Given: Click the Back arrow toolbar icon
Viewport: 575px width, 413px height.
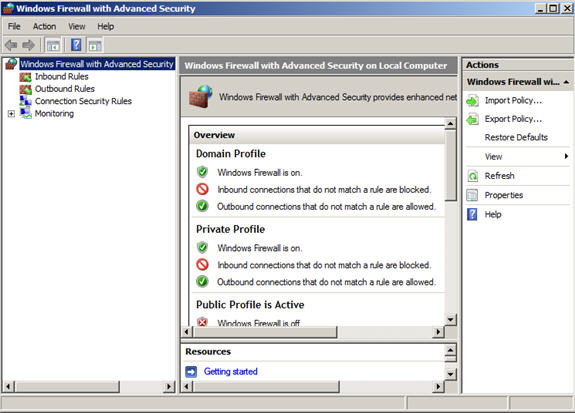Looking at the screenshot, I should click(11, 45).
